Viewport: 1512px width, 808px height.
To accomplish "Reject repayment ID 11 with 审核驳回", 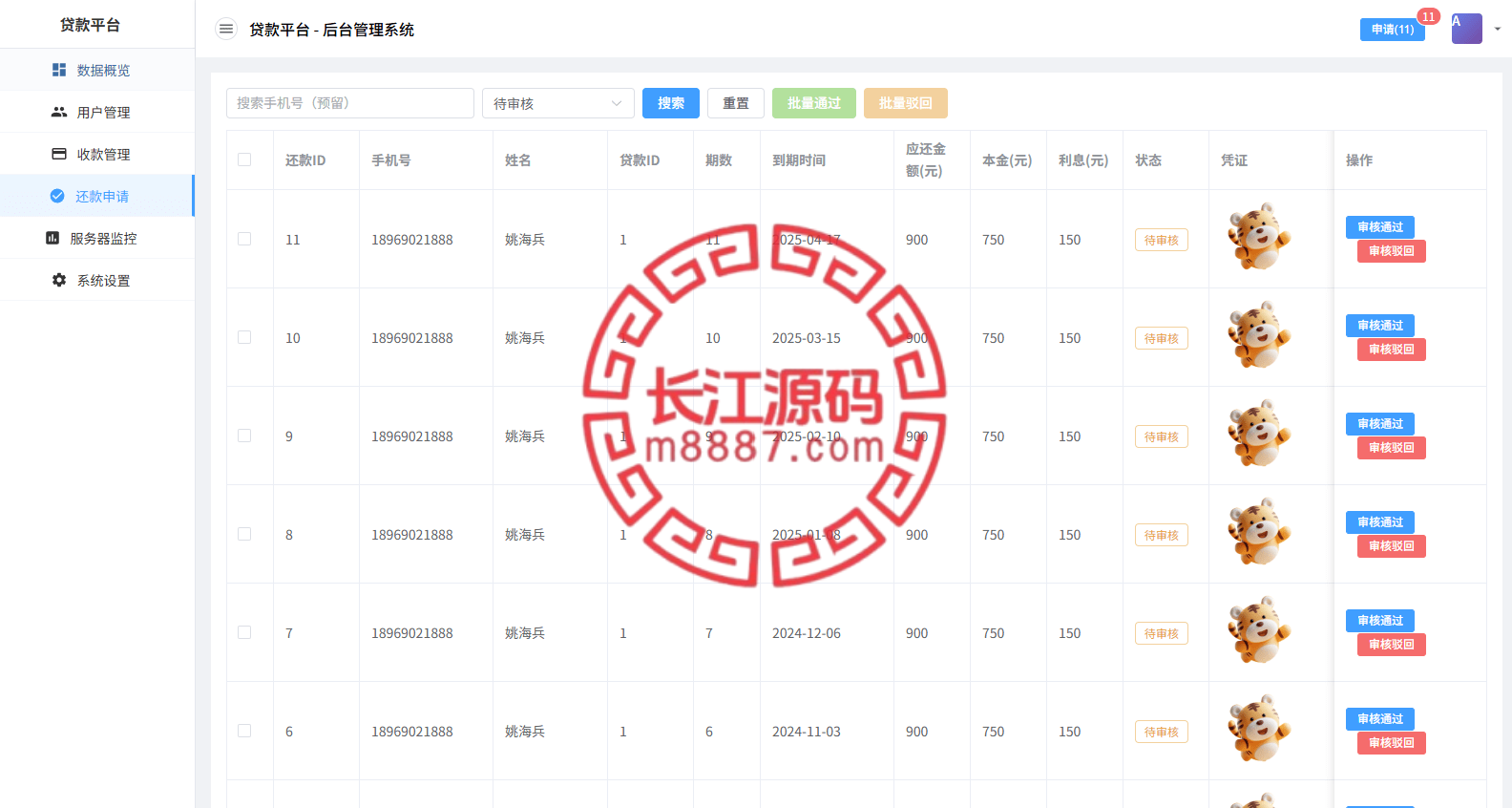I will point(1392,251).
